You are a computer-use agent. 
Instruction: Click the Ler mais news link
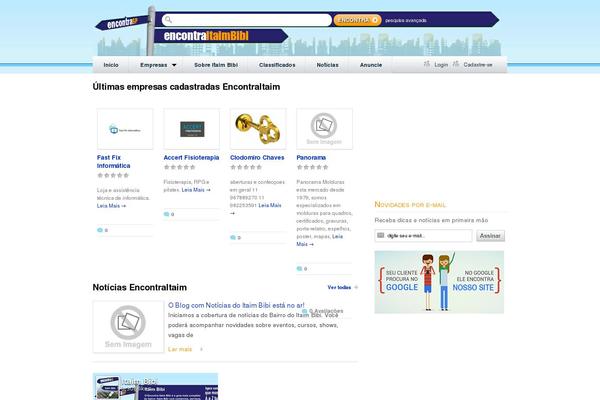180,349
